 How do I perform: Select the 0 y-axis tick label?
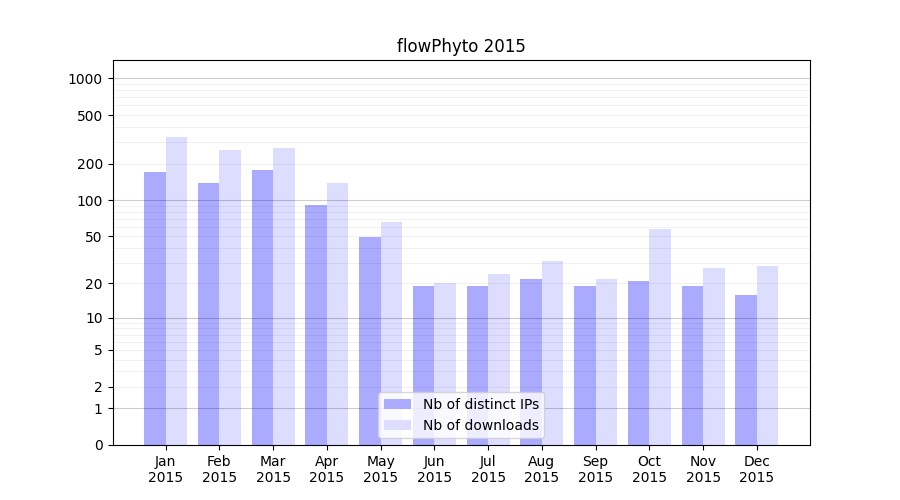coord(98,445)
